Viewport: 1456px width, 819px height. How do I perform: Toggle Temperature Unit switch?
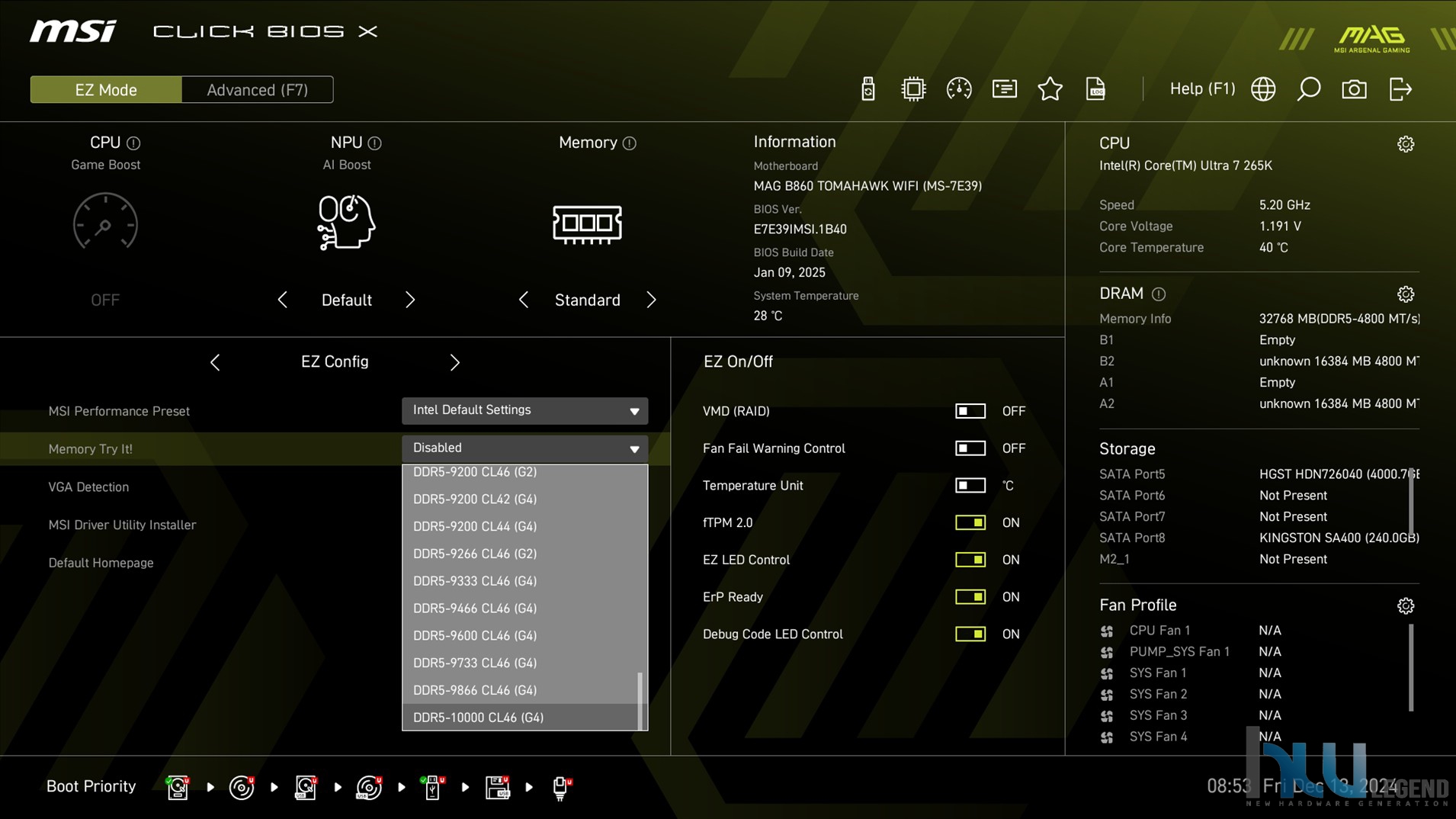tap(970, 486)
